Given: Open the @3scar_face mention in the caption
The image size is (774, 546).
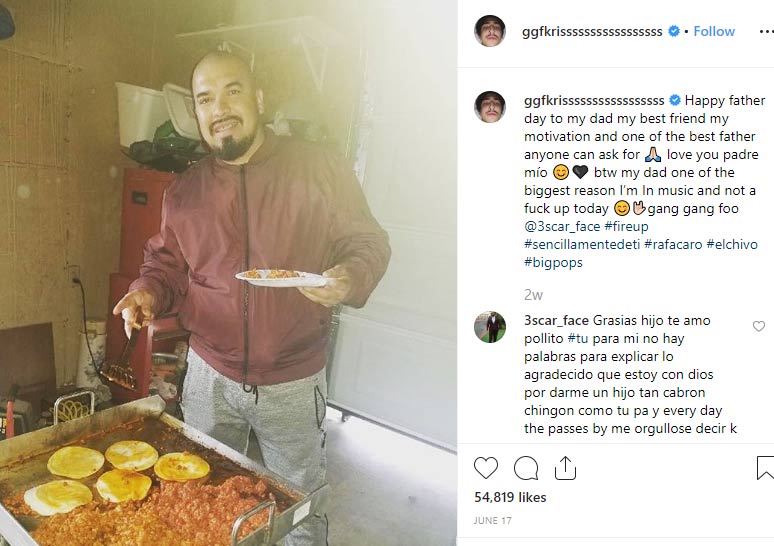Looking at the screenshot, I should tap(562, 227).
